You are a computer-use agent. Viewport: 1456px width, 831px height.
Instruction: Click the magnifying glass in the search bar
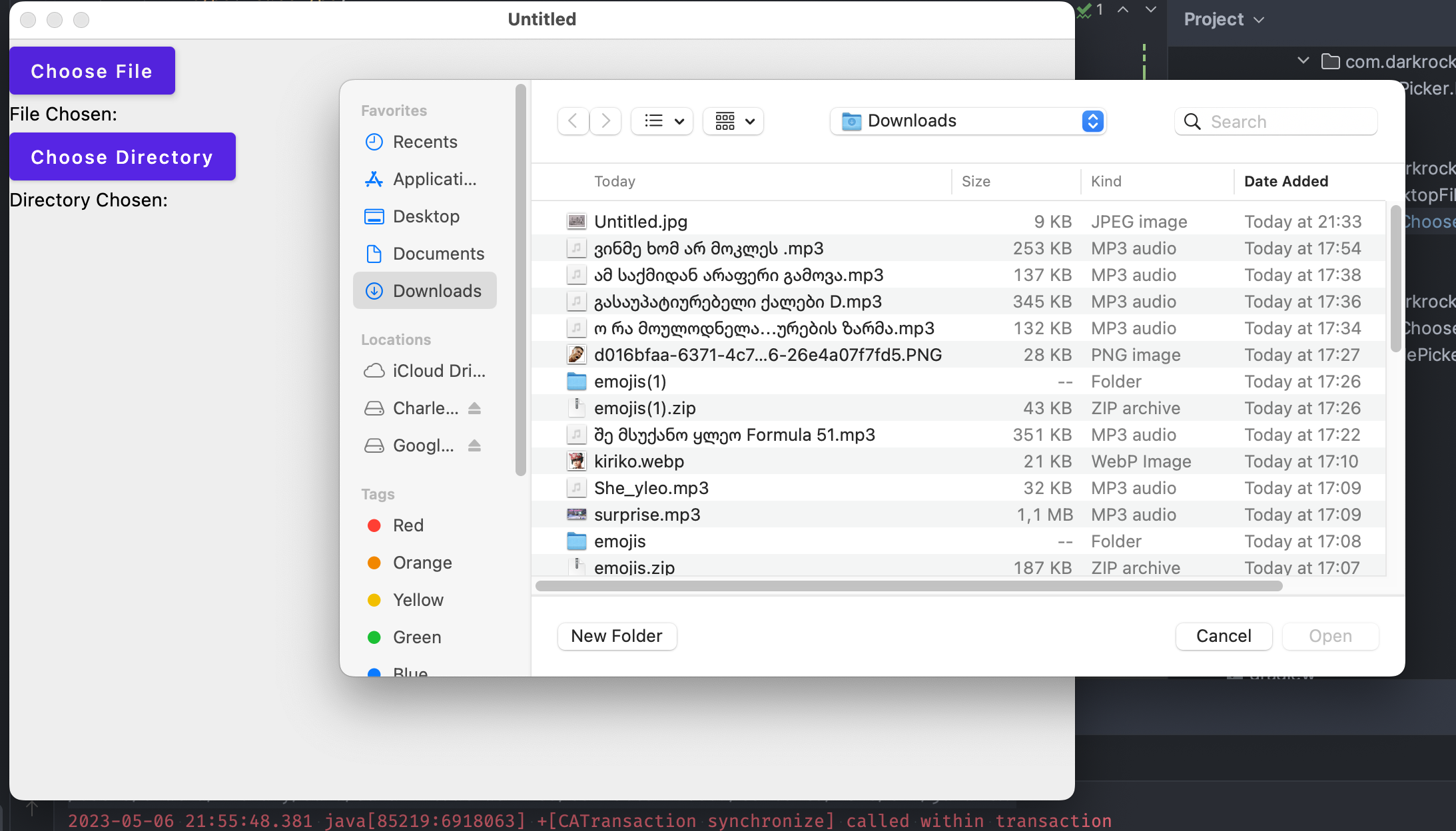click(x=1192, y=121)
